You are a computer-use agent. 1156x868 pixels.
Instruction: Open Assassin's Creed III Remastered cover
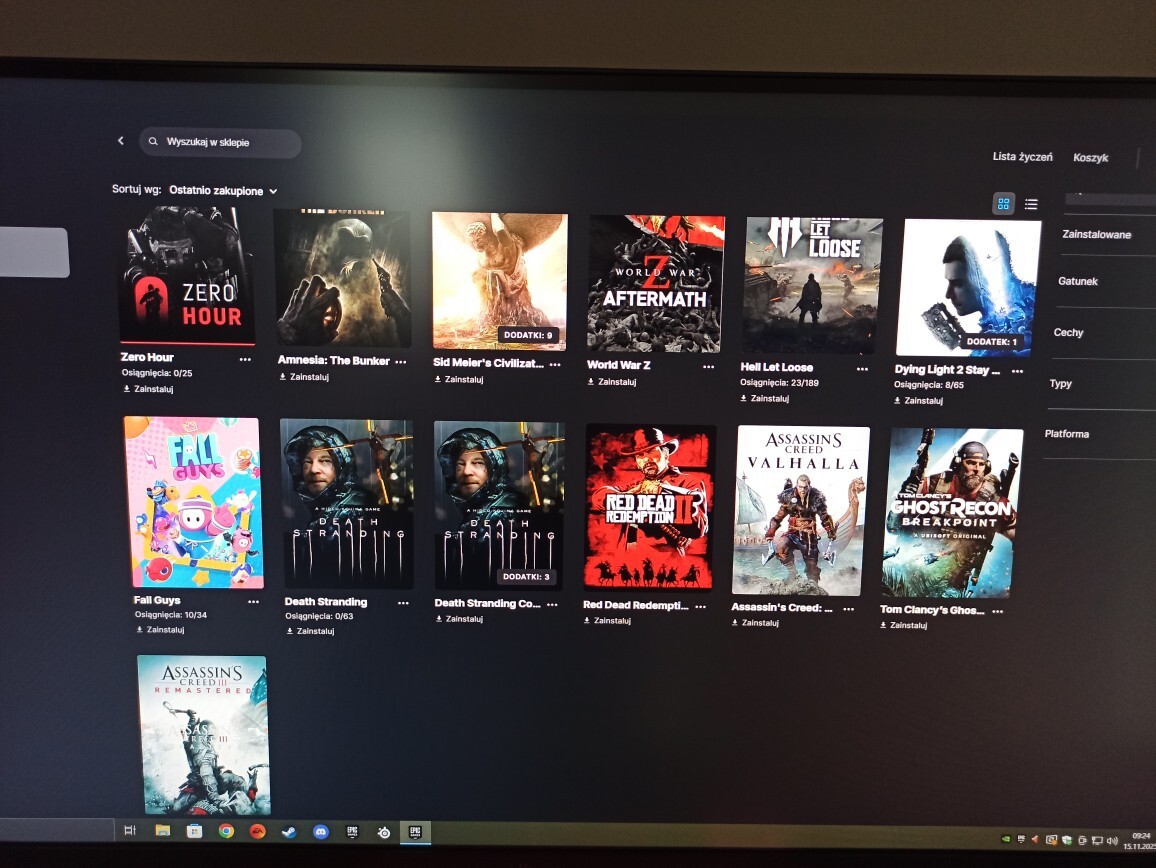[x=203, y=735]
